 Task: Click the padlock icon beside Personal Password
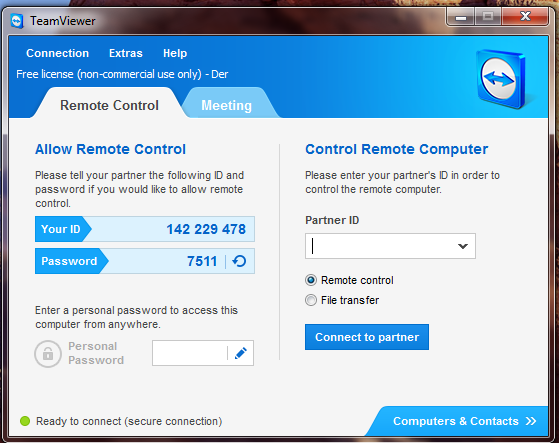coord(48,354)
